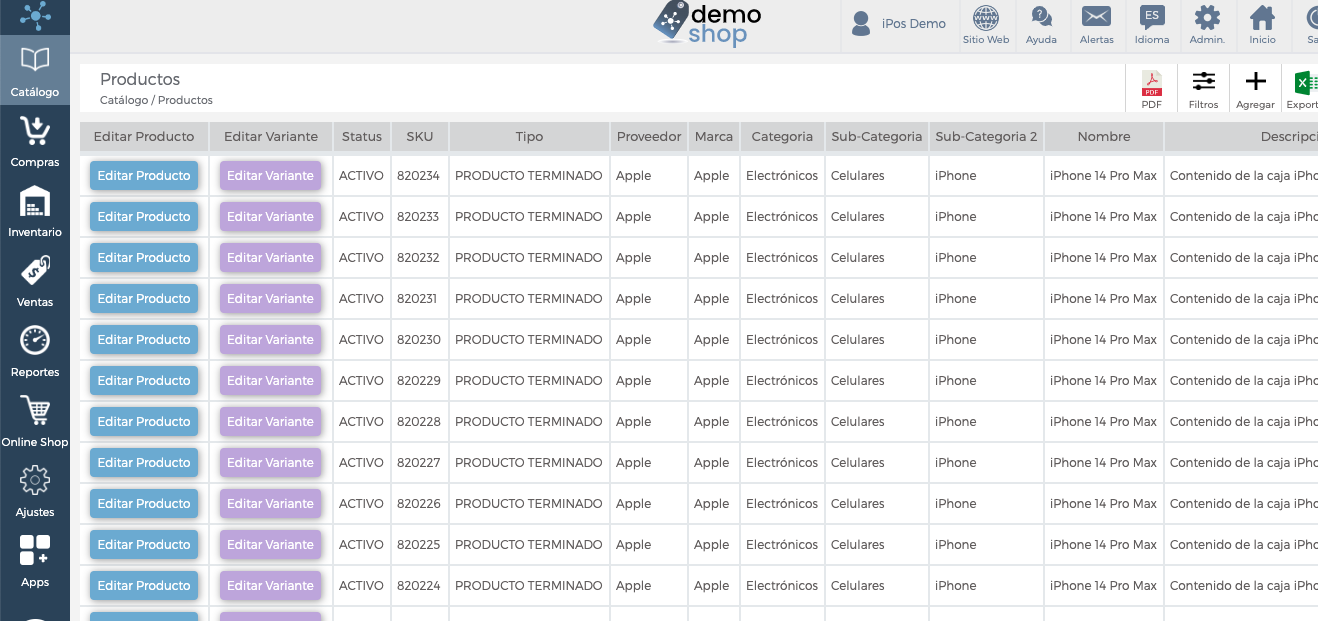The image size is (1318, 621).
Task: Click Editar Producto for SKU 820234
Action: pos(144,176)
